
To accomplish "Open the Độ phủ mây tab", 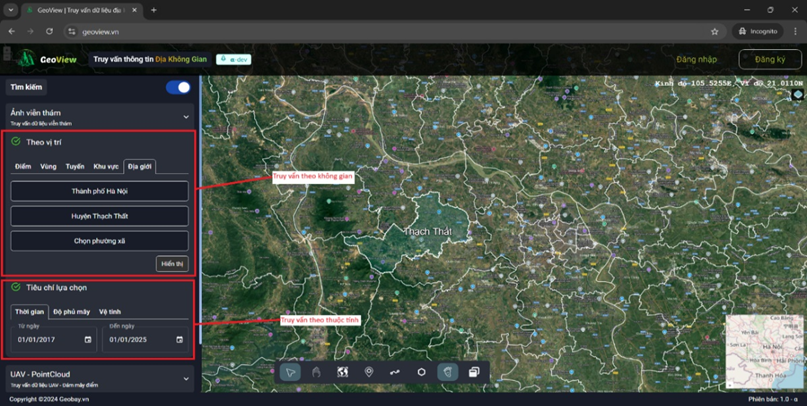I will pos(71,312).
